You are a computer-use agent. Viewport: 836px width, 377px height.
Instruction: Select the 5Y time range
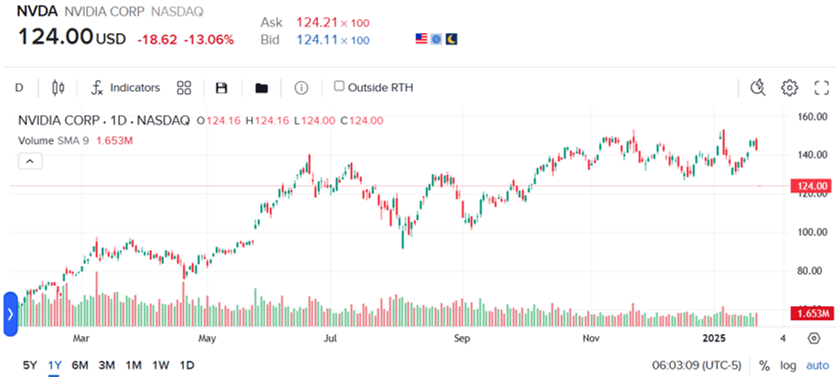click(30, 366)
